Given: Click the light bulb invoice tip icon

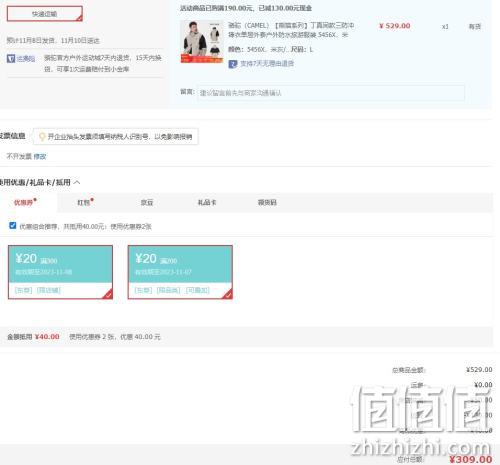Looking at the screenshot, I should point(42,137).
